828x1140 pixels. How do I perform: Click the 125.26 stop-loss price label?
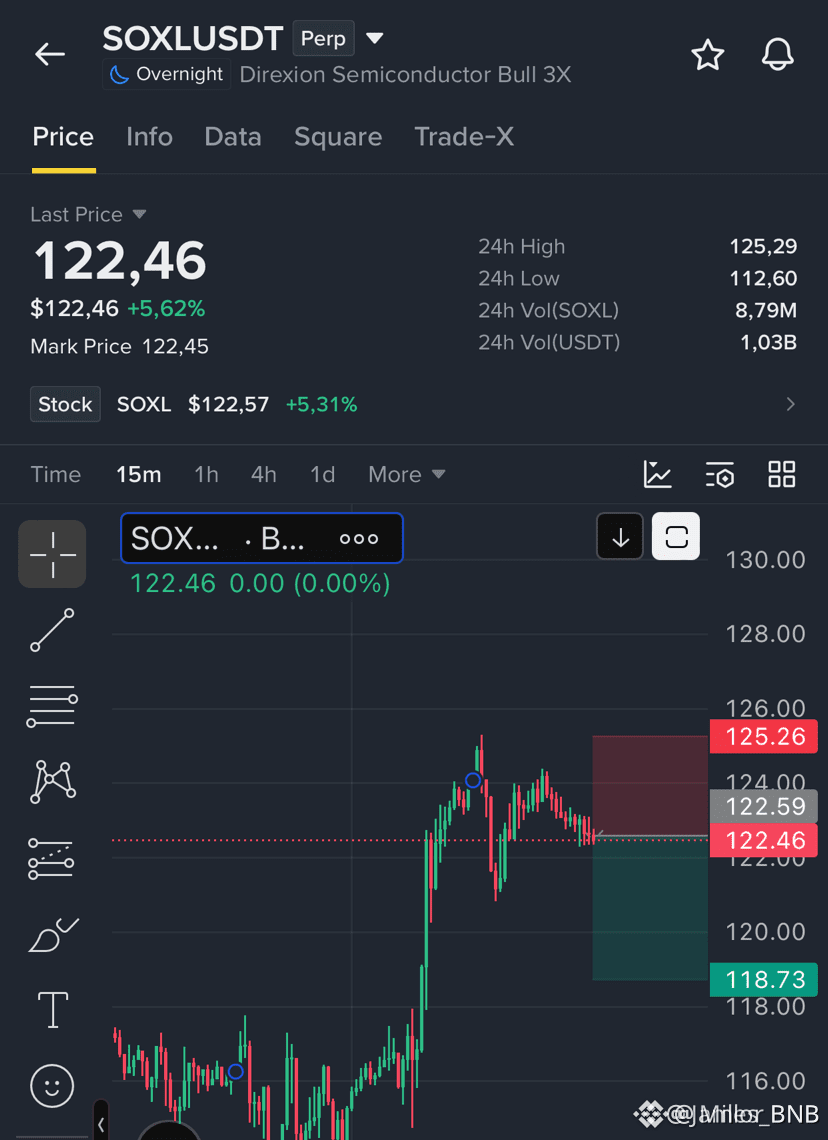pos(764,736)
